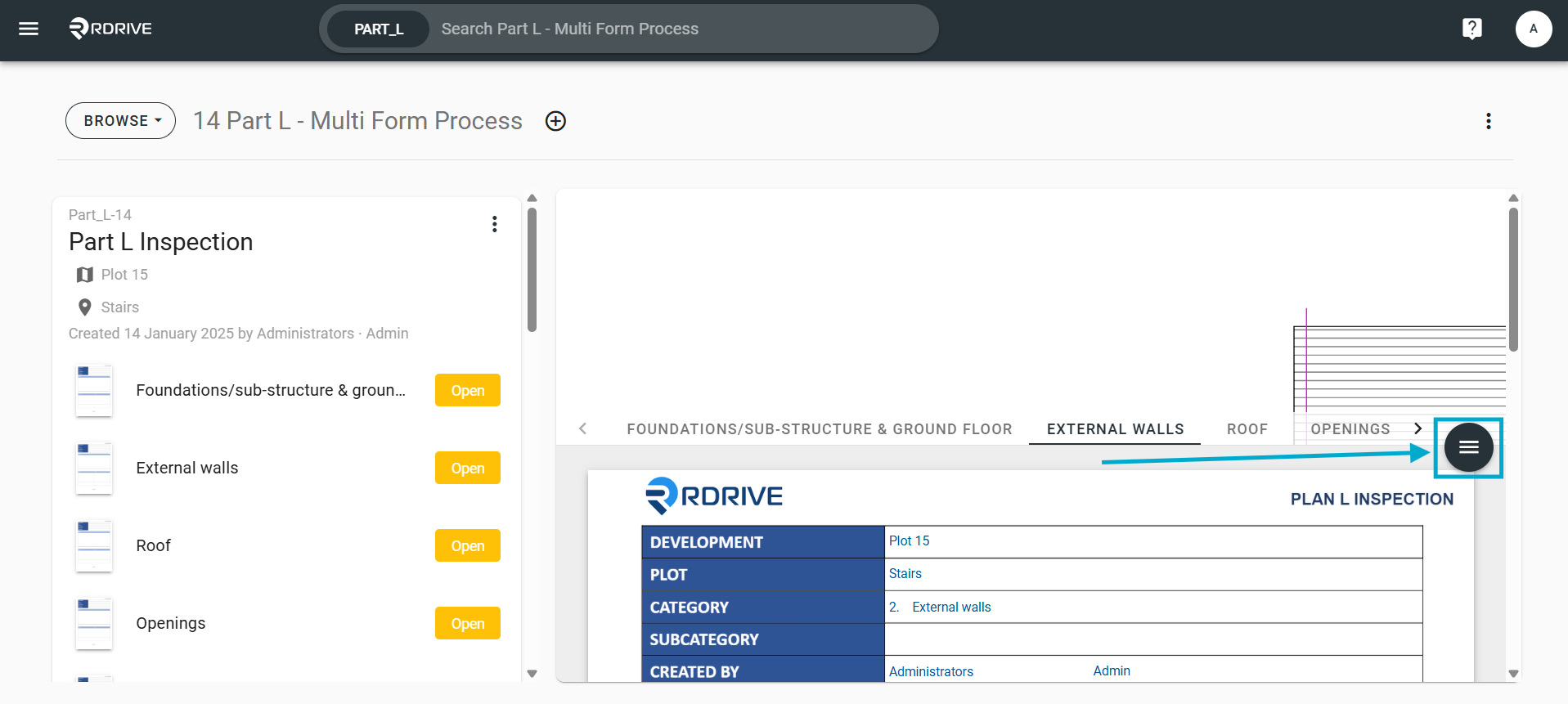Open the External walls form

[x=468, y=469]
